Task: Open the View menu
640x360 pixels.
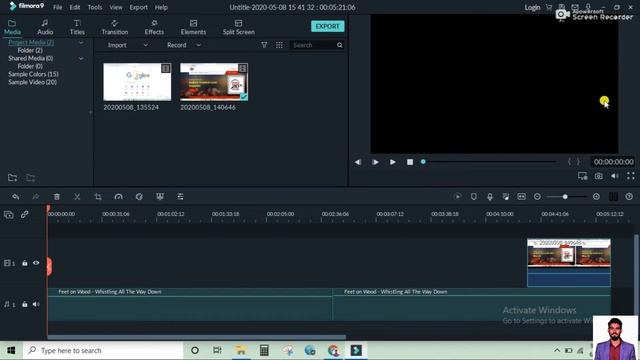Action: click(116, 7)
